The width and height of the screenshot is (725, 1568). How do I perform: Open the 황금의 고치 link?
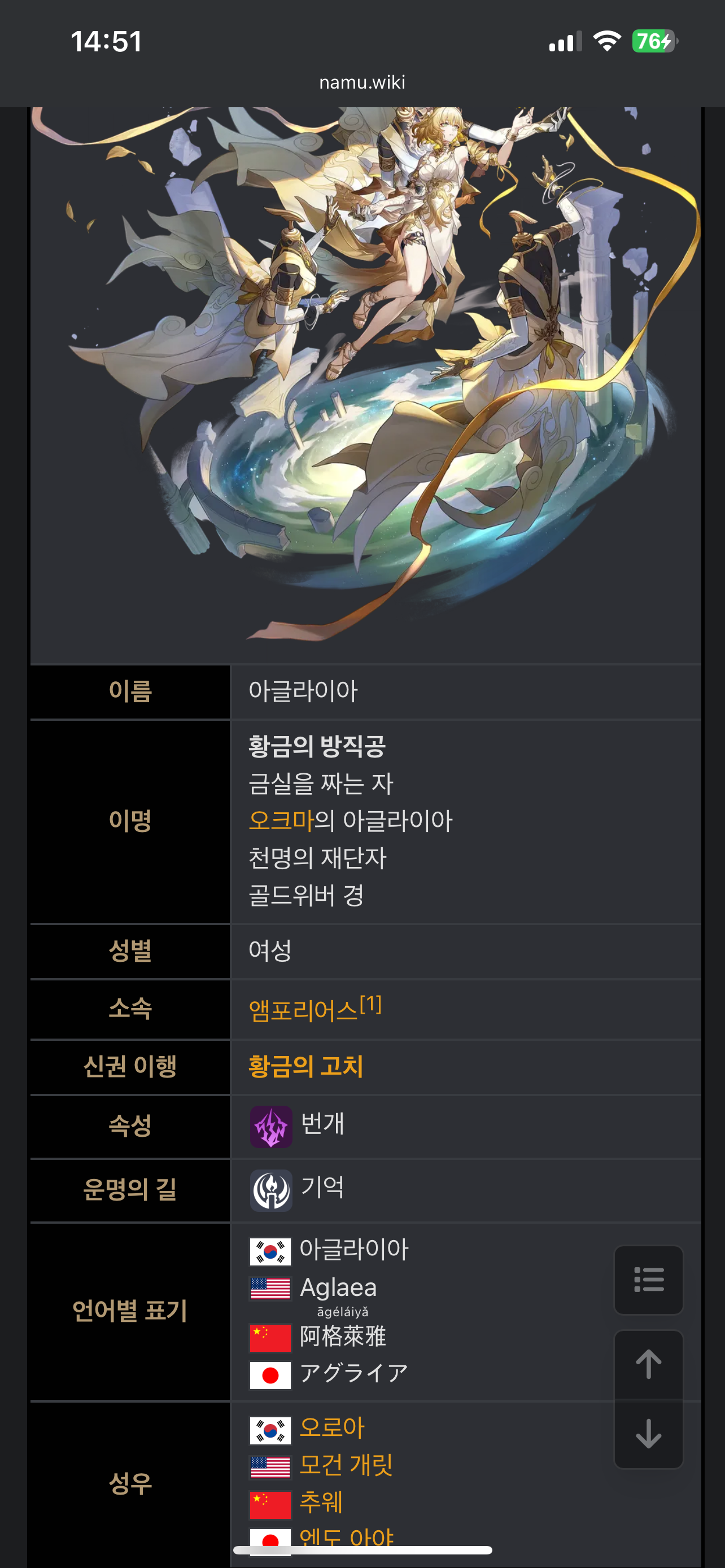[x=305, y=1066]
